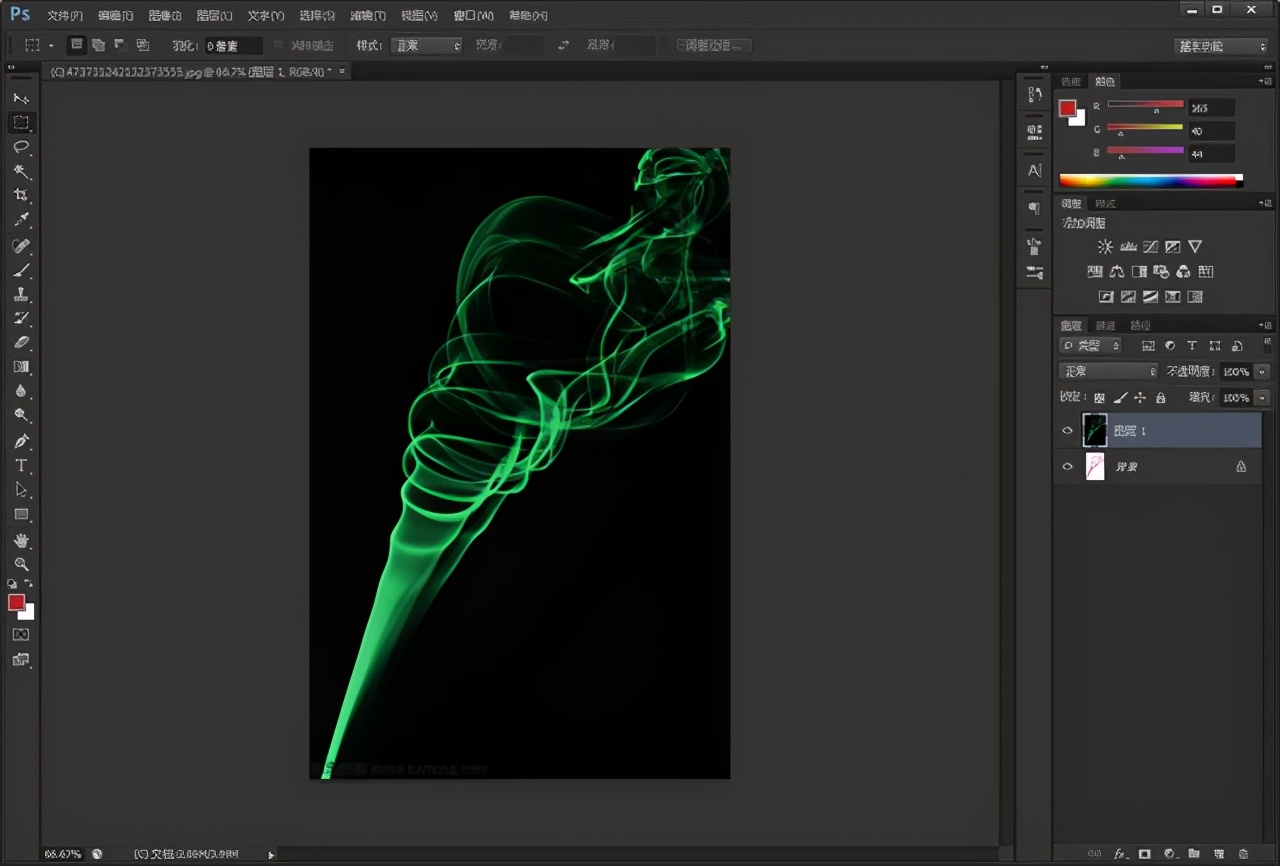Viewport: 1280px width, 866px height.
Task: Open the Character panel icon in dock
Action: coord(1034,170)
